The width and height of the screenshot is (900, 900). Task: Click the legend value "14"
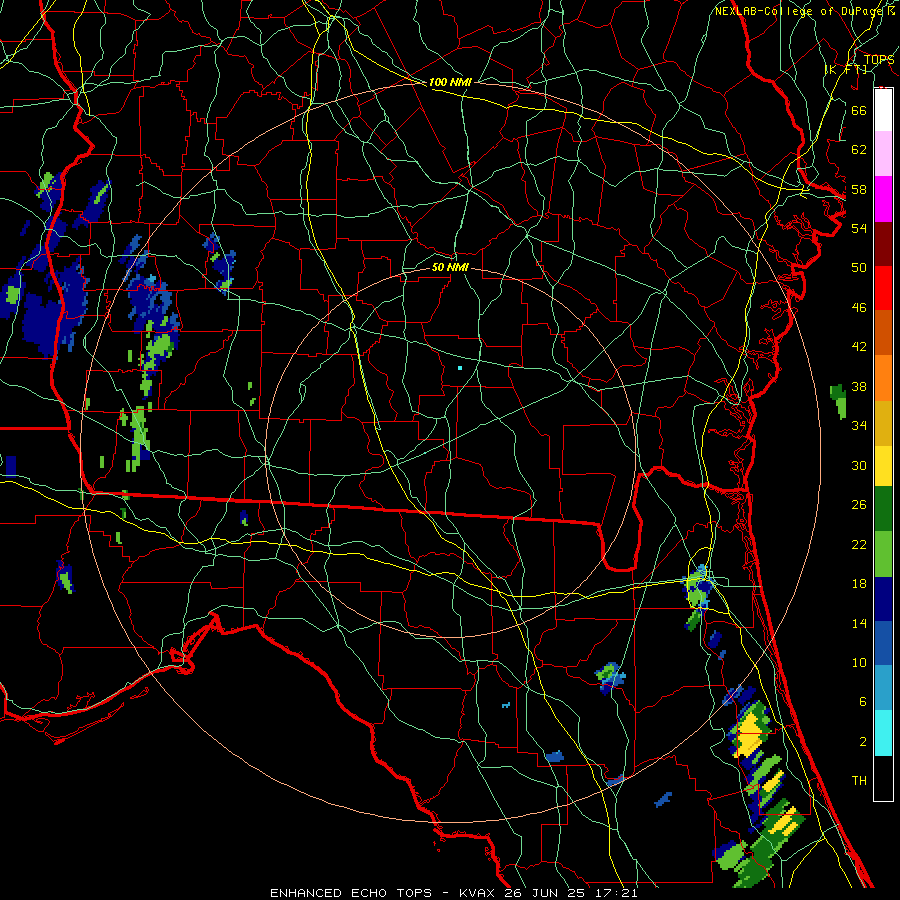(859, 623)
